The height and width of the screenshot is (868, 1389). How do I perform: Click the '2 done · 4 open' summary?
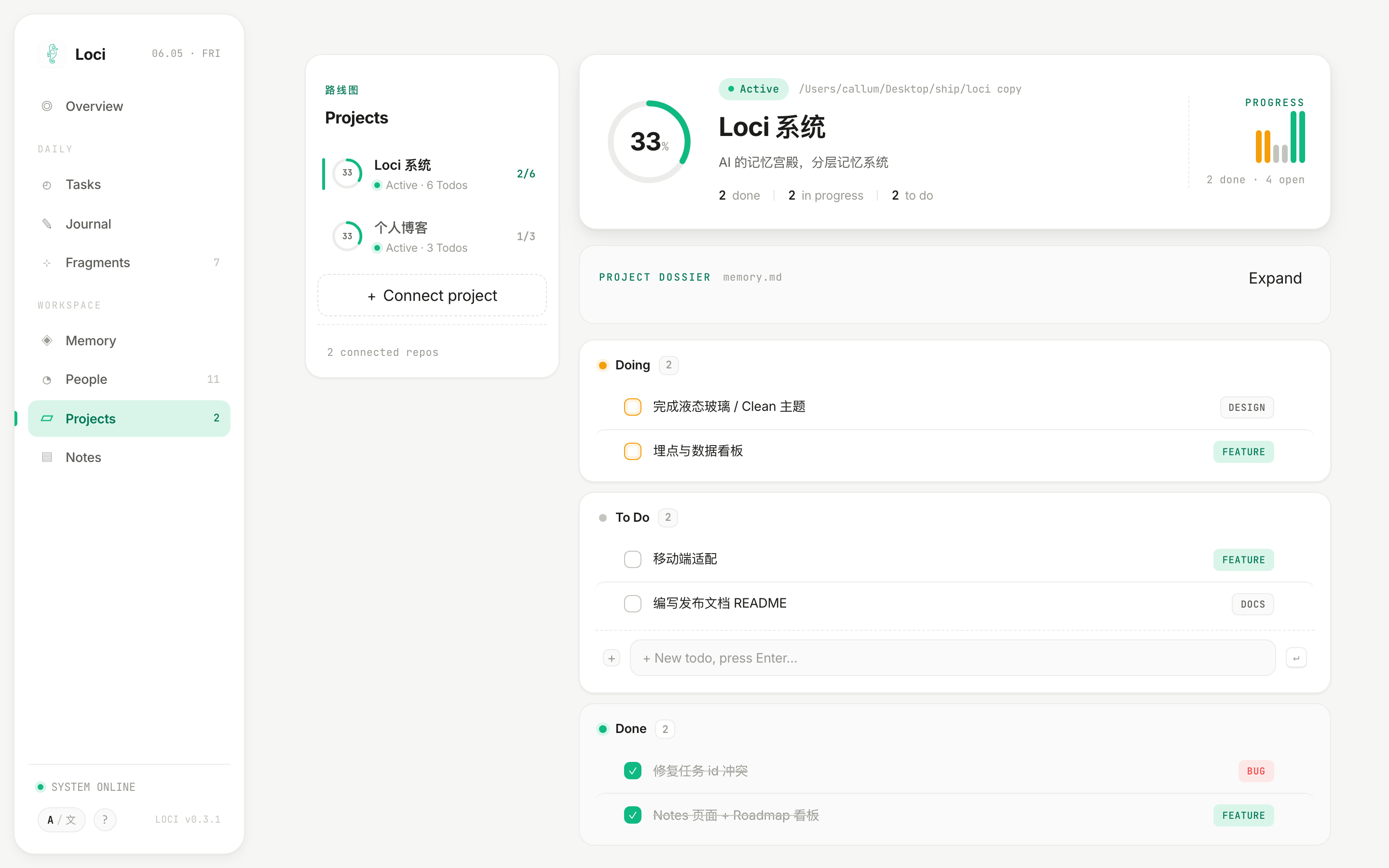pos(1255,180)
